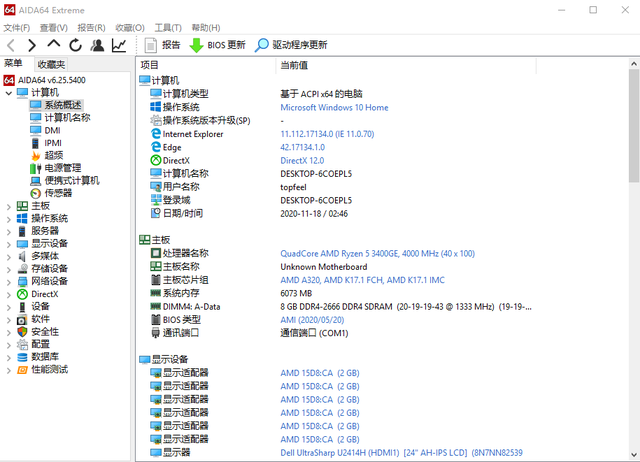Image resolution: width=640 pixels, height=462 pixels.
Task: Click the vertical scrollbar thumb
Action: [x=633, y=126]
